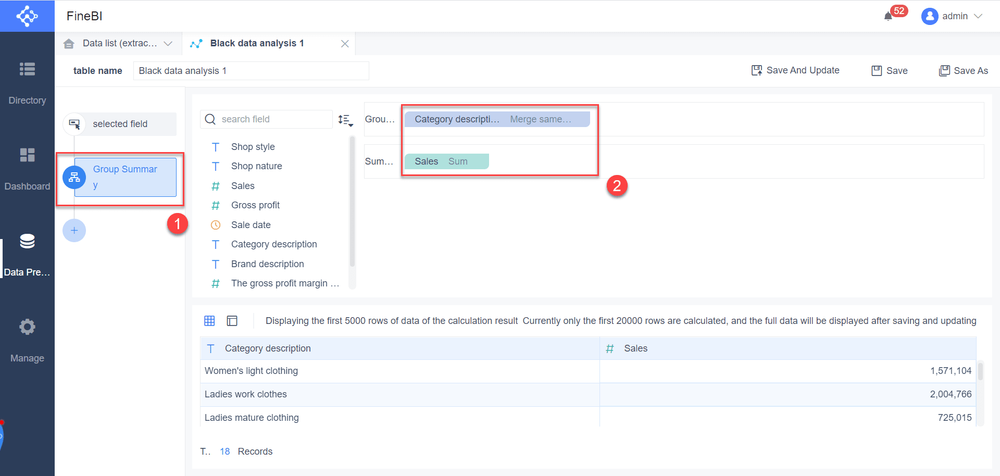Expand the admin user menu
Screen dimensions: 1000x476
point(954,16)
